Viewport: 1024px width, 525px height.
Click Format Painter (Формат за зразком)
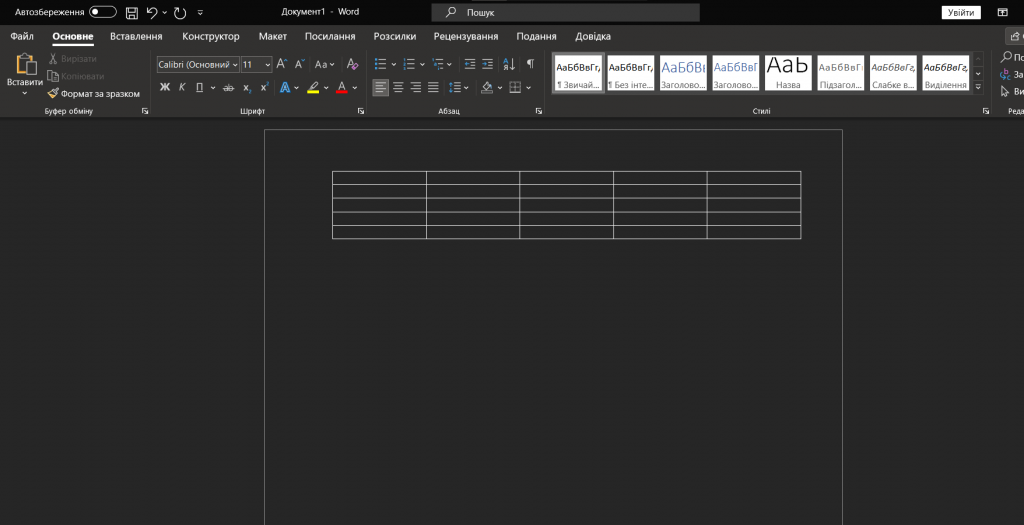pyautogui.click(x=94, y=93)
